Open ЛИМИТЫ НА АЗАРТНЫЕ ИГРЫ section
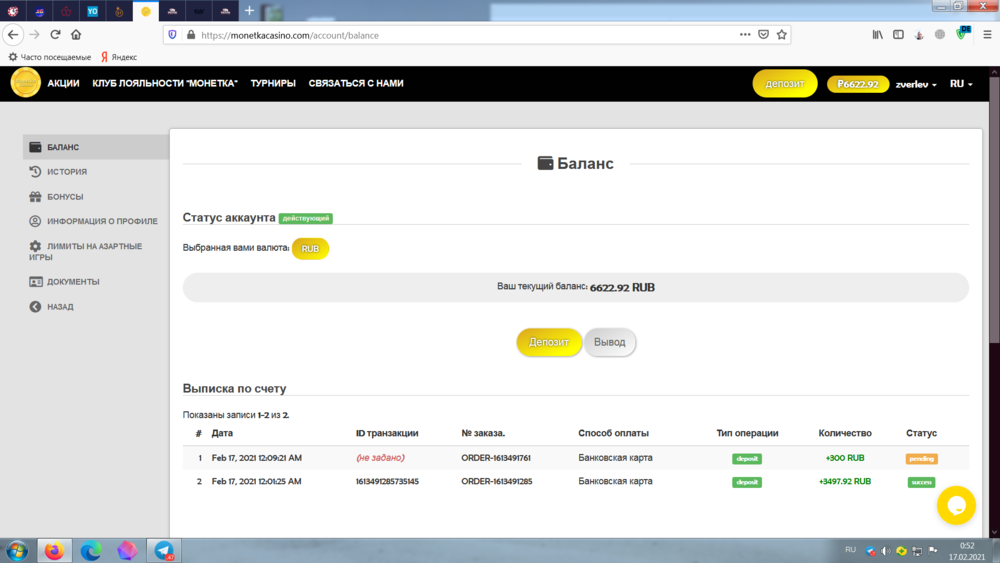 [85, 251]
